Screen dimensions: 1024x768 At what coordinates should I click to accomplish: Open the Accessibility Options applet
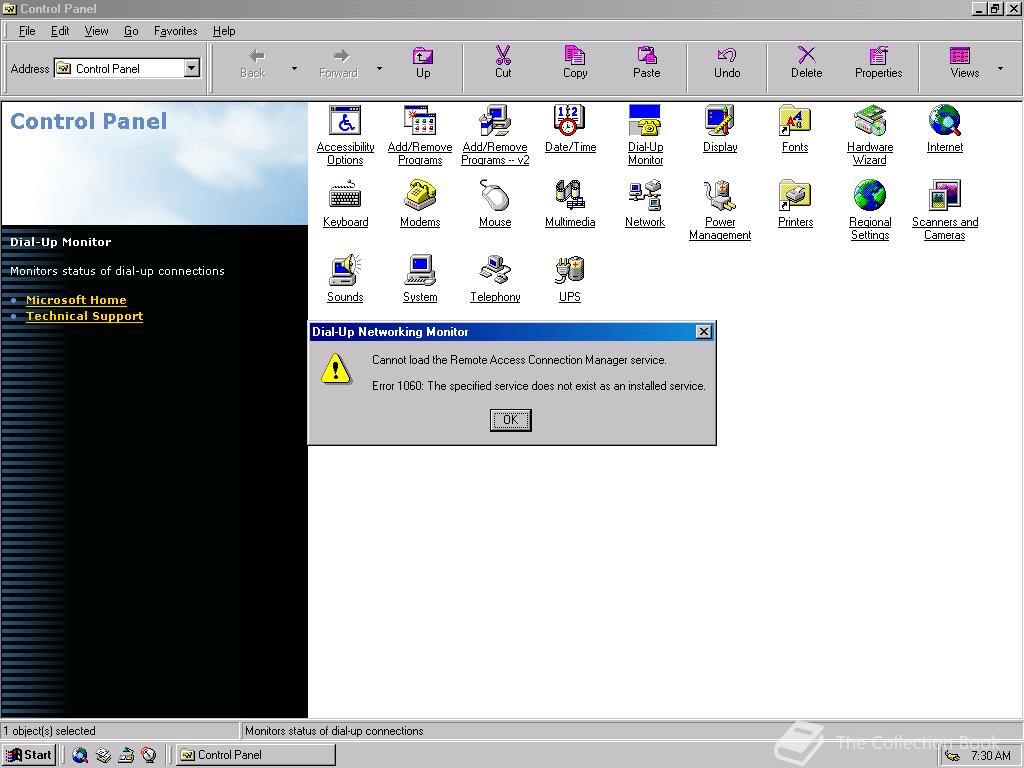pyautogui.click(x=345, y=135)
